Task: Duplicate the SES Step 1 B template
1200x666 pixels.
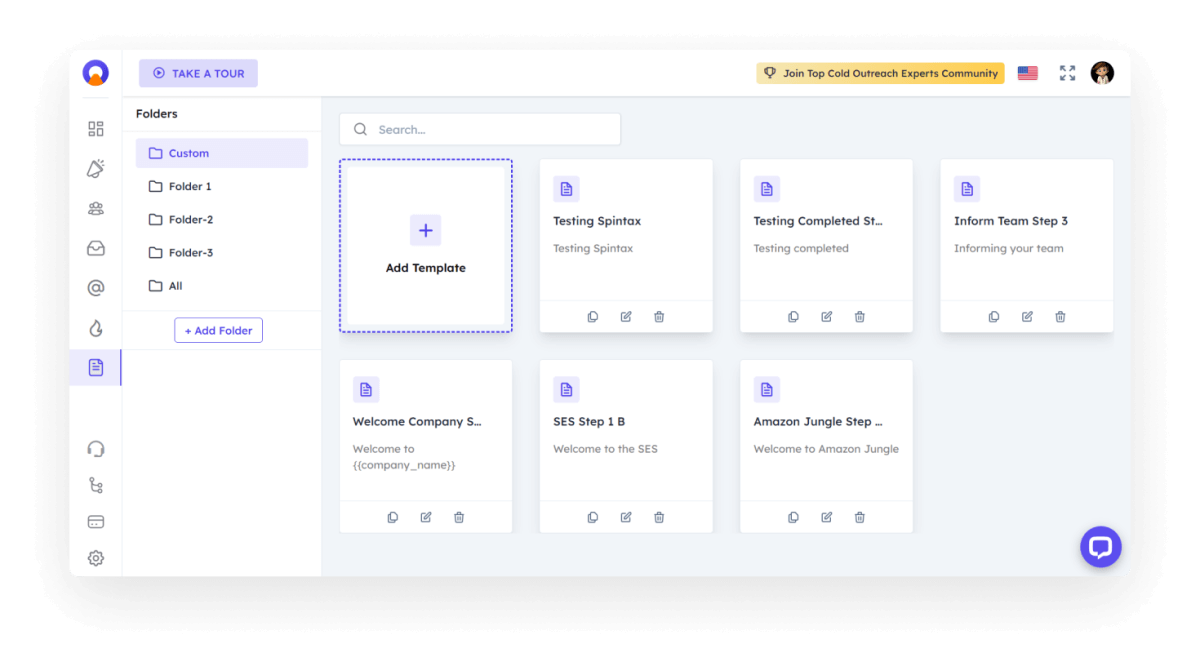Action: (593, 517)
